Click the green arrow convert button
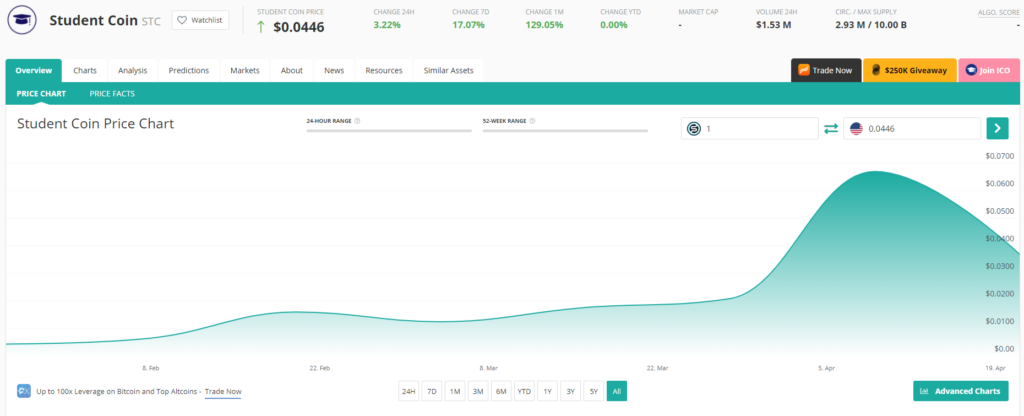1024x416 pixels. tap(997, 128)
